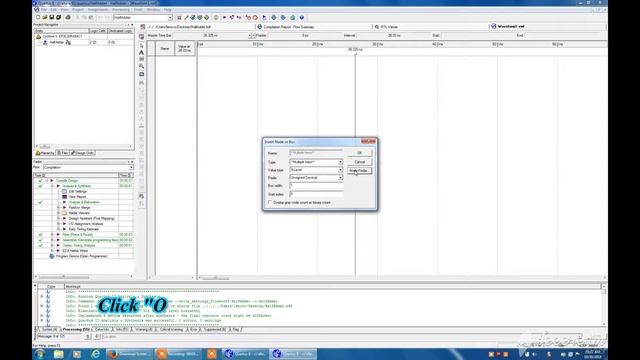Switch to the Files tab in Project Navigator
This screenshot has width=640, height=360.
pyautogui.click(x=62, y=153)
